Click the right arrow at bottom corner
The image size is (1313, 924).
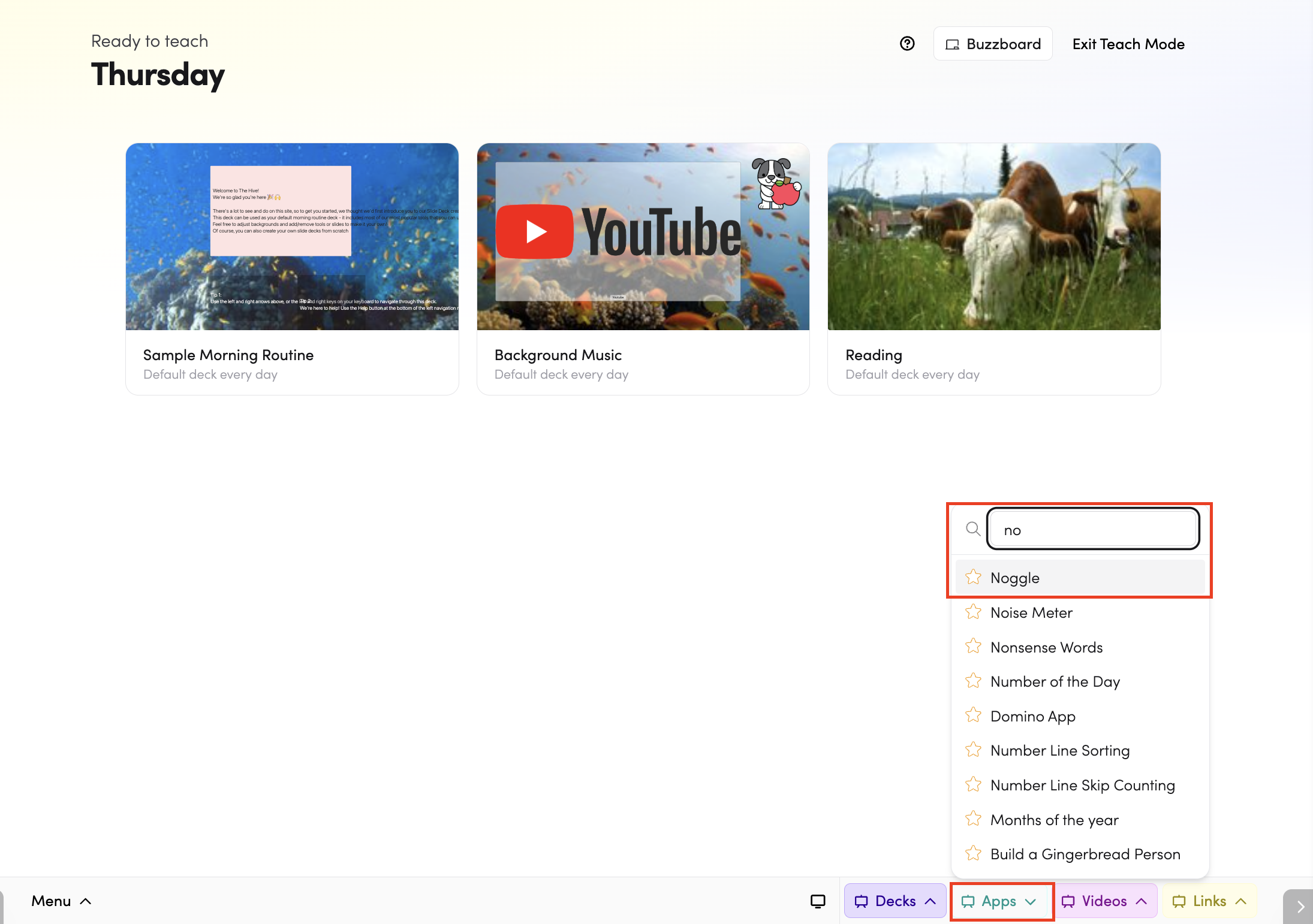(1299, 907)
